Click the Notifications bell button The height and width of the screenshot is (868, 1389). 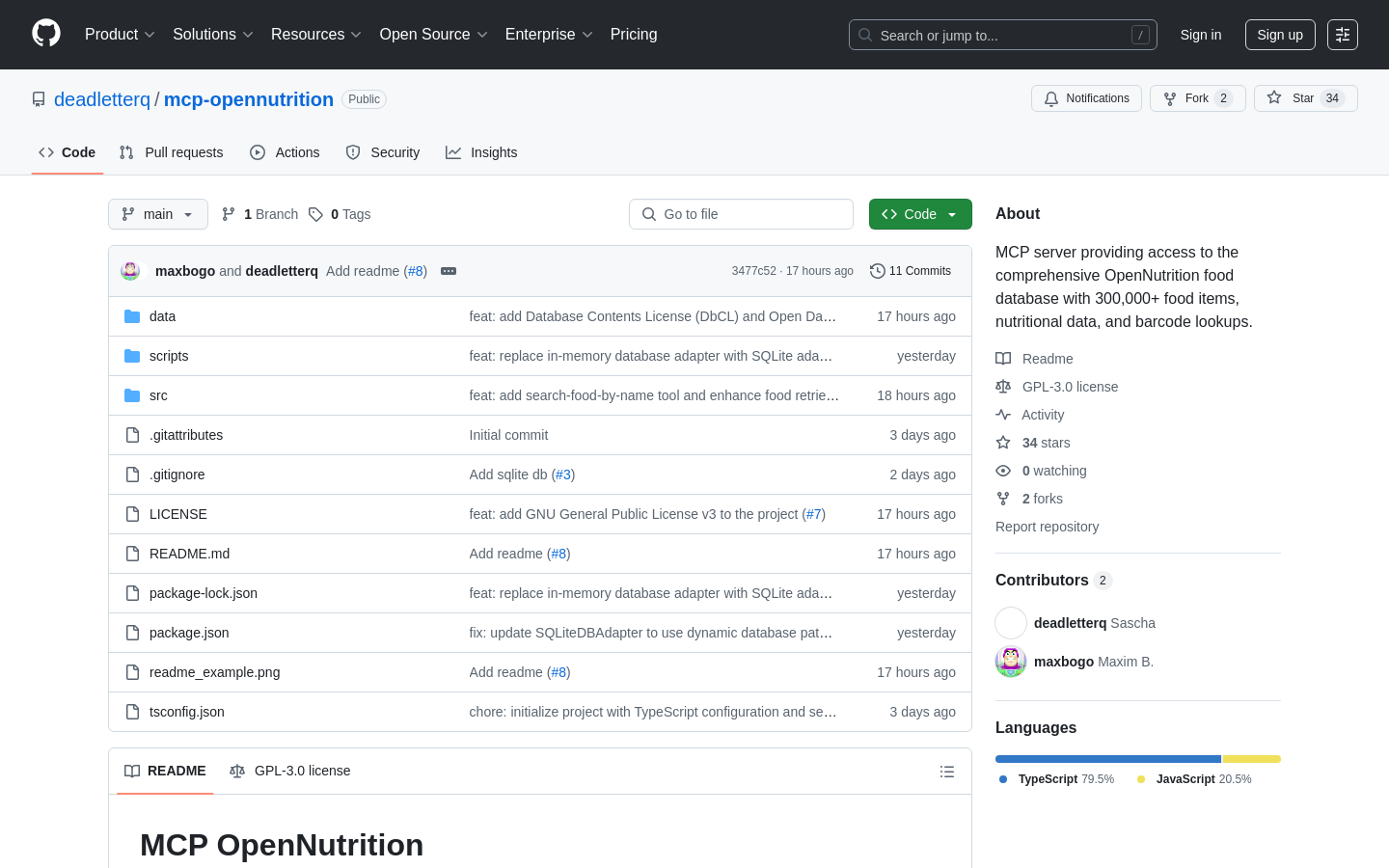tap(1086, 98)
